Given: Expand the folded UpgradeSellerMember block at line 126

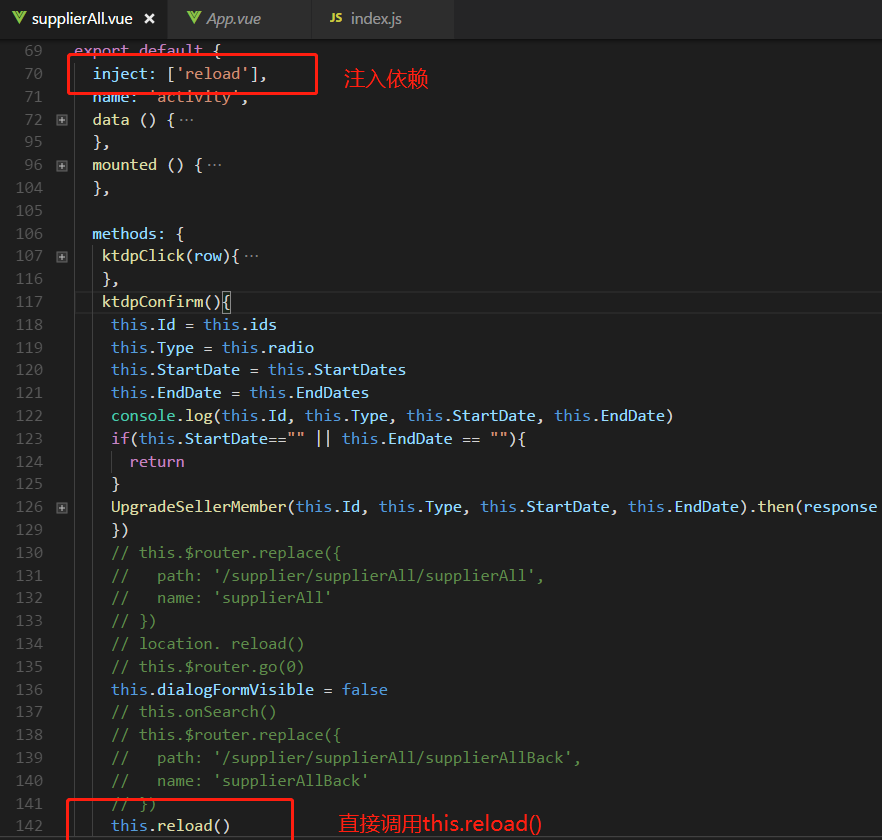Looking at the screenshot, I should pyautogui.click(x=62, y=507).
